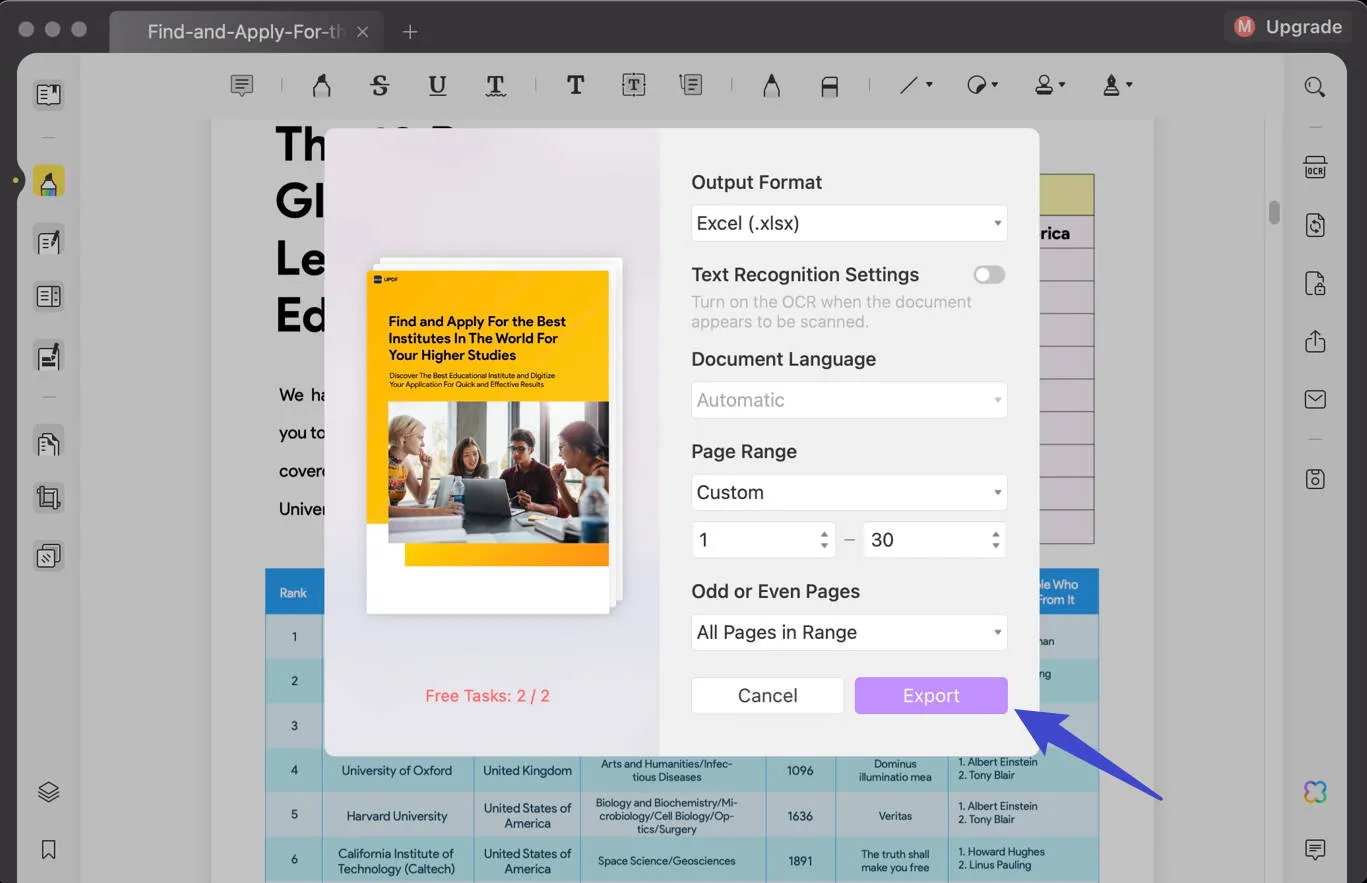Screen dimensions: 1367x883
Task: Open the Share upload icon
Action: (x=1315, y=342)
